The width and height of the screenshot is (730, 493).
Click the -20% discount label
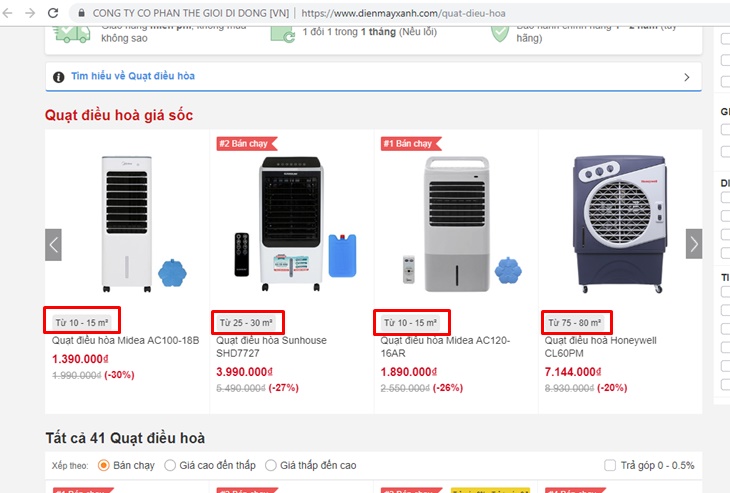(612, 388)
